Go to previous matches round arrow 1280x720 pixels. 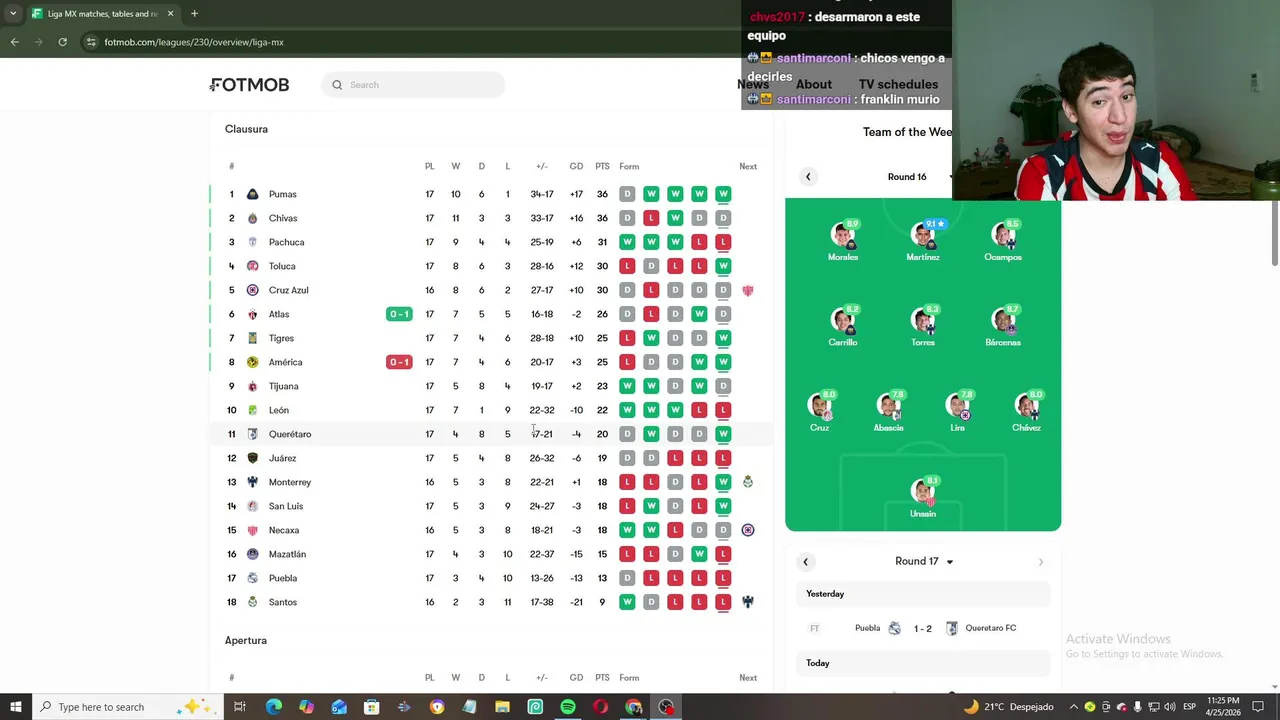pyautogui.click(x=805, y=561)
